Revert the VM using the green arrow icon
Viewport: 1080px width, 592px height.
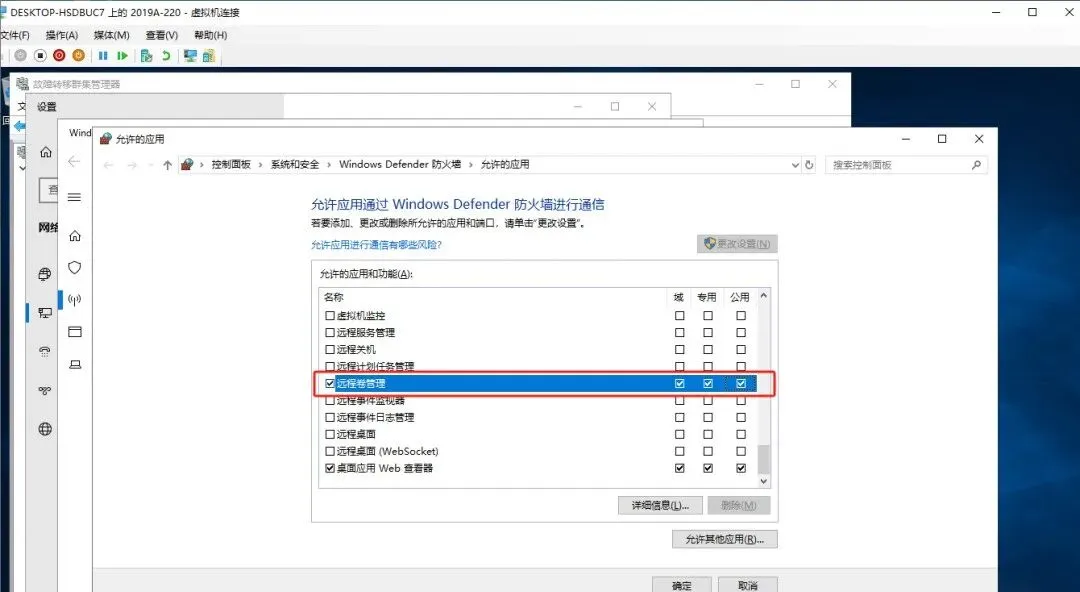pos(165,55)
